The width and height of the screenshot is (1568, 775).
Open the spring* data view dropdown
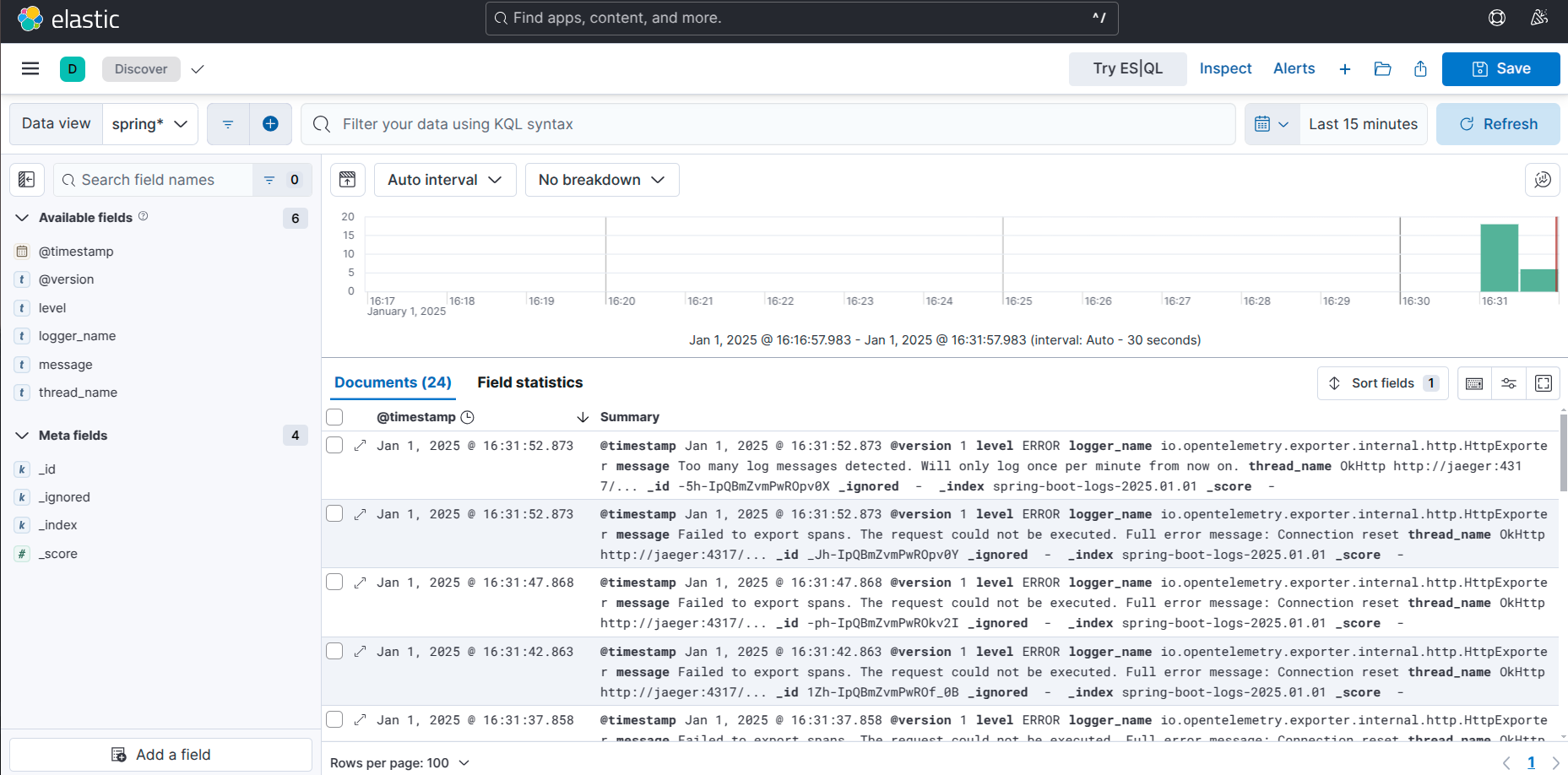point(150,124)
